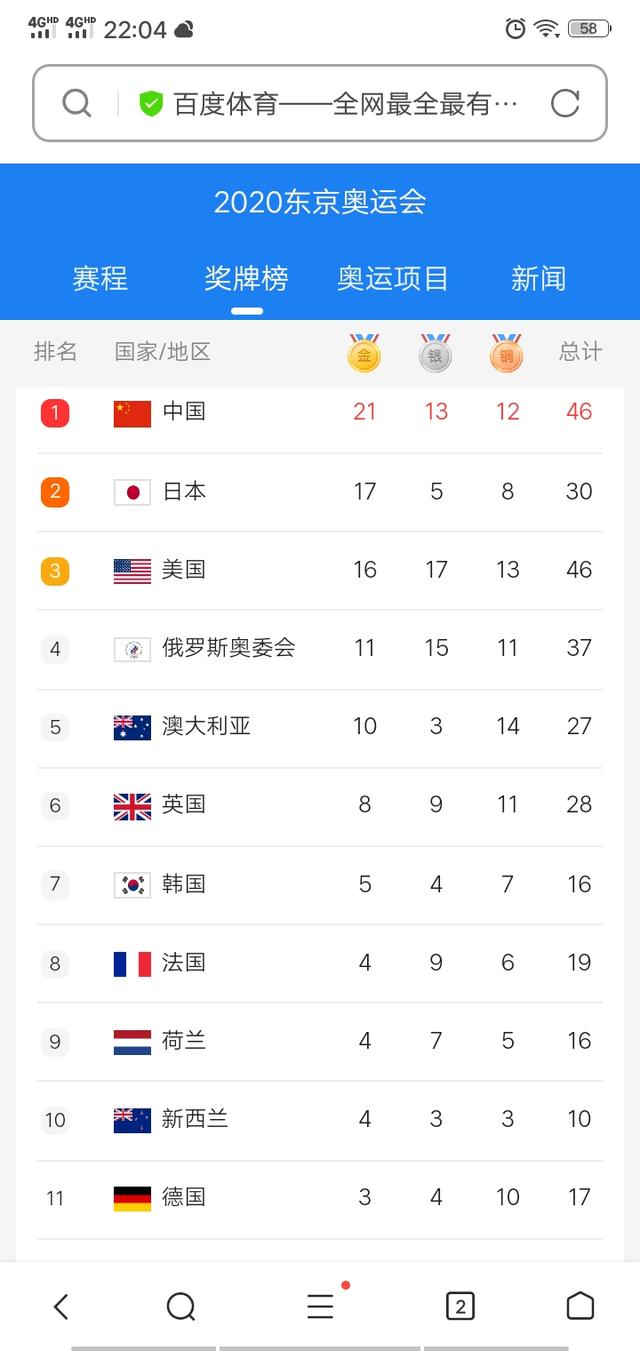This screenshot has height=1351, width=640.
Task: Tap the green security shield icon
Action: (x=151, y=103)
